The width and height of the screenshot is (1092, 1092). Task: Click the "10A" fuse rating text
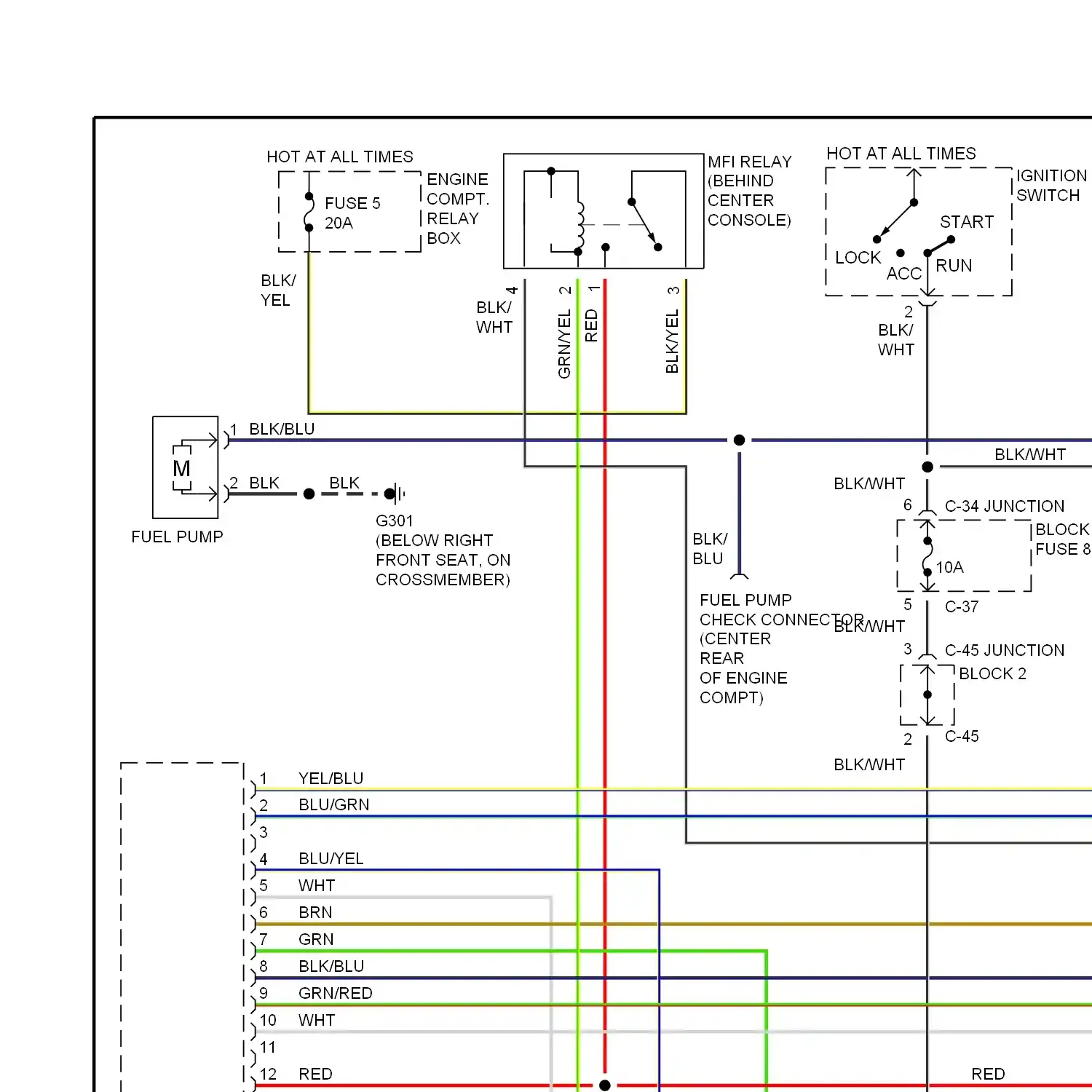point(949,567)
